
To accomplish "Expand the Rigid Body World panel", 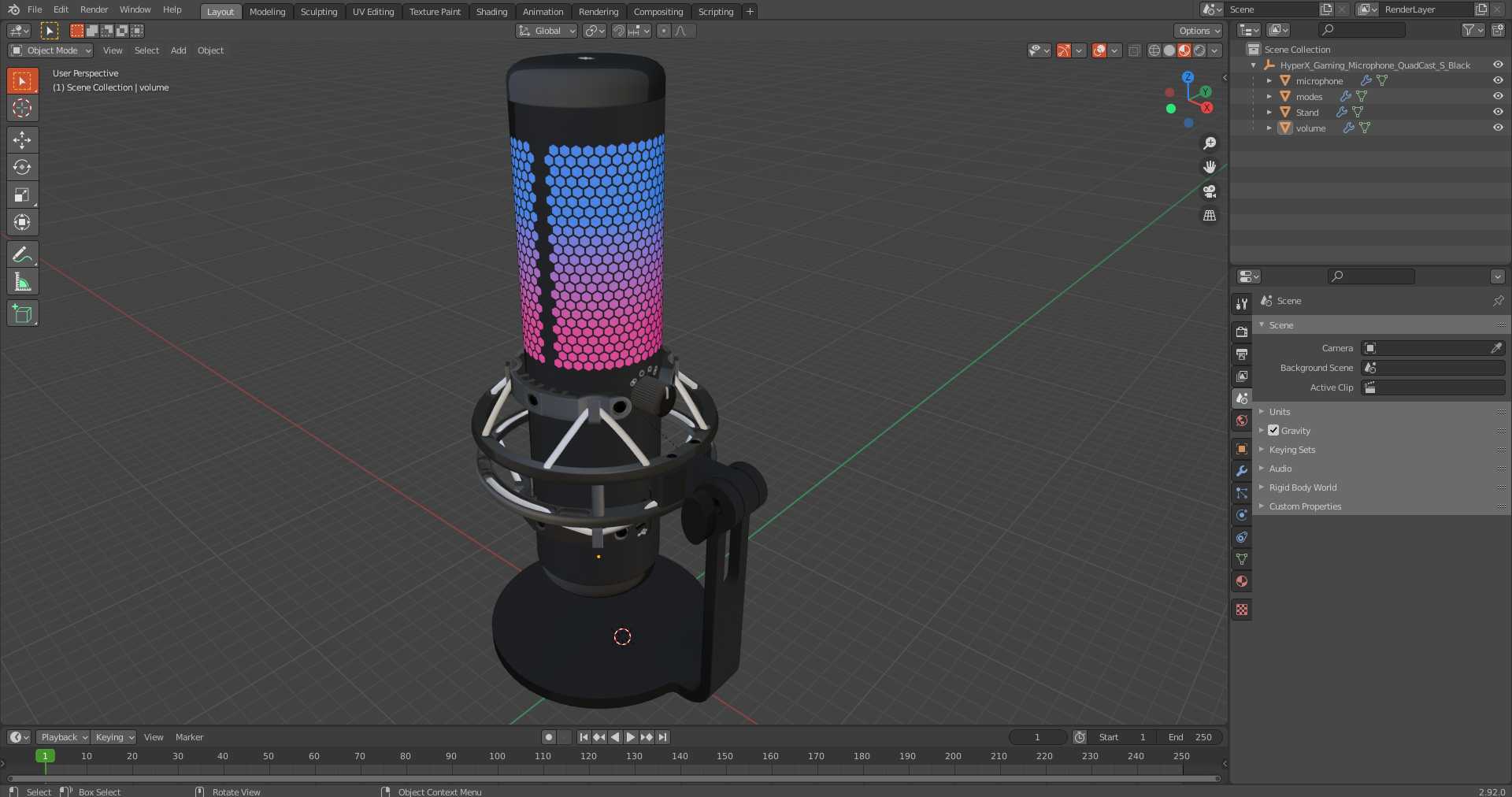I will tap(1302, 487).
